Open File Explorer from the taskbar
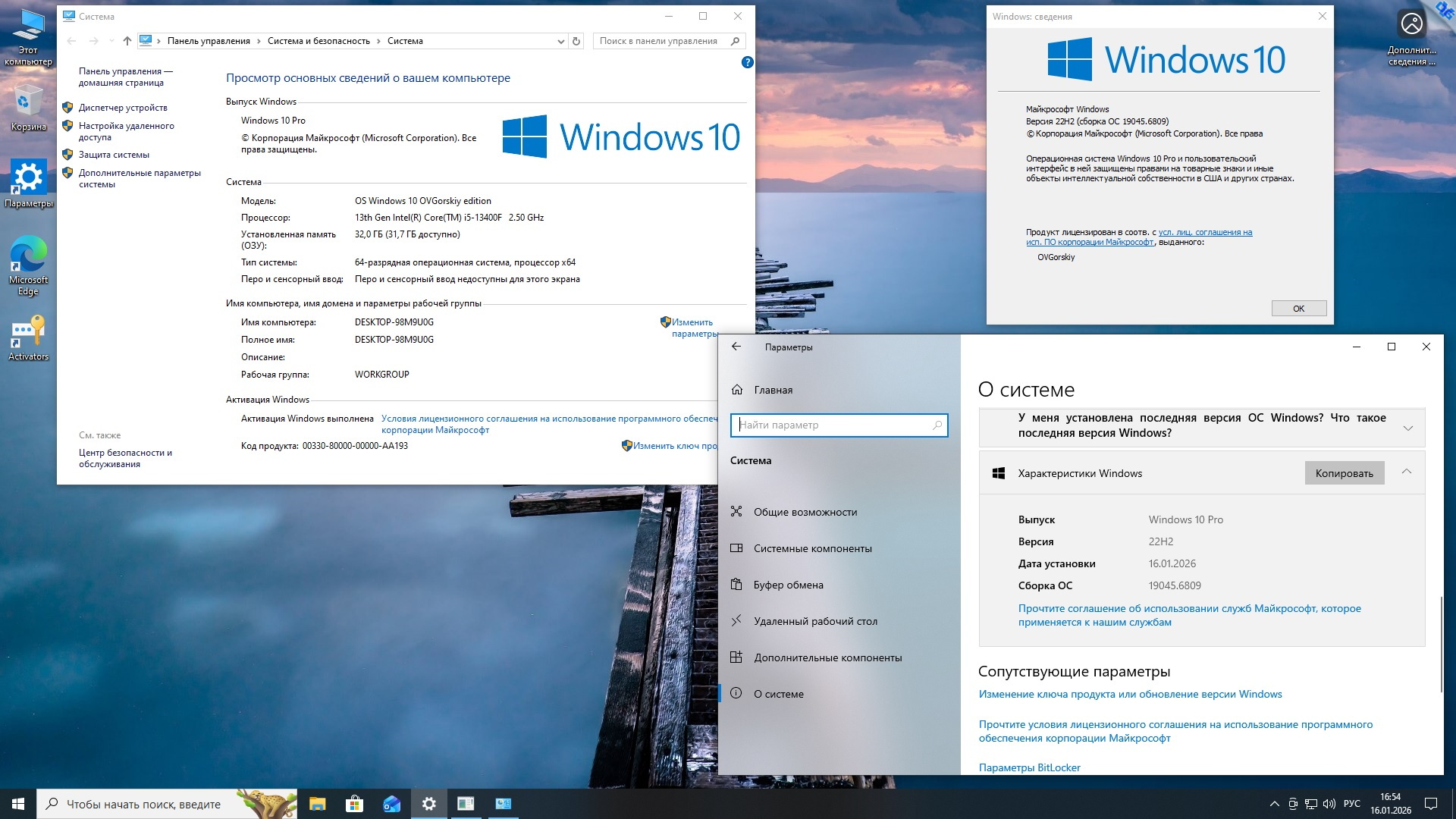Viewport: 1456px width, 819px height. coord(317,804)
